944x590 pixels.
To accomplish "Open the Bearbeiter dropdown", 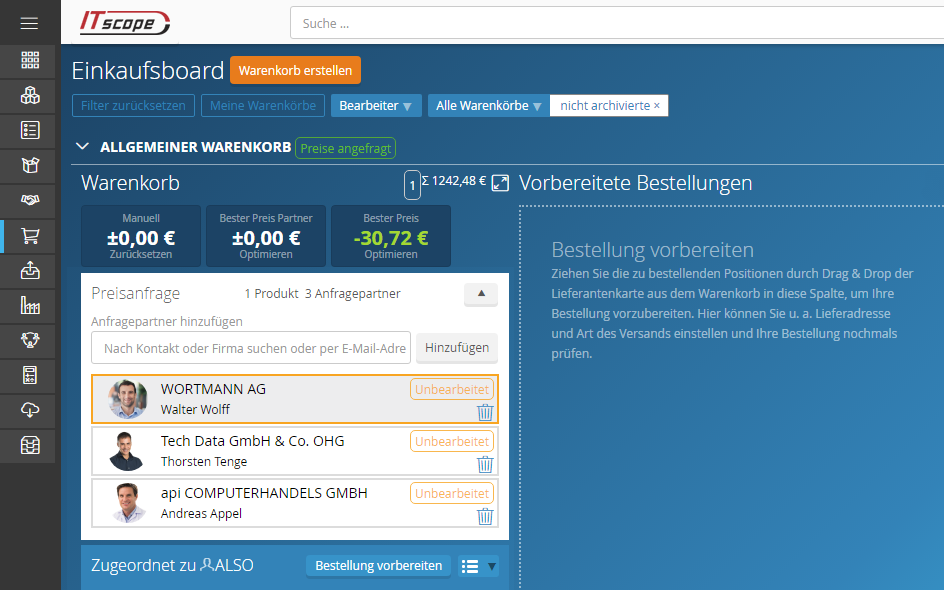I will click(x=376, y=106).
